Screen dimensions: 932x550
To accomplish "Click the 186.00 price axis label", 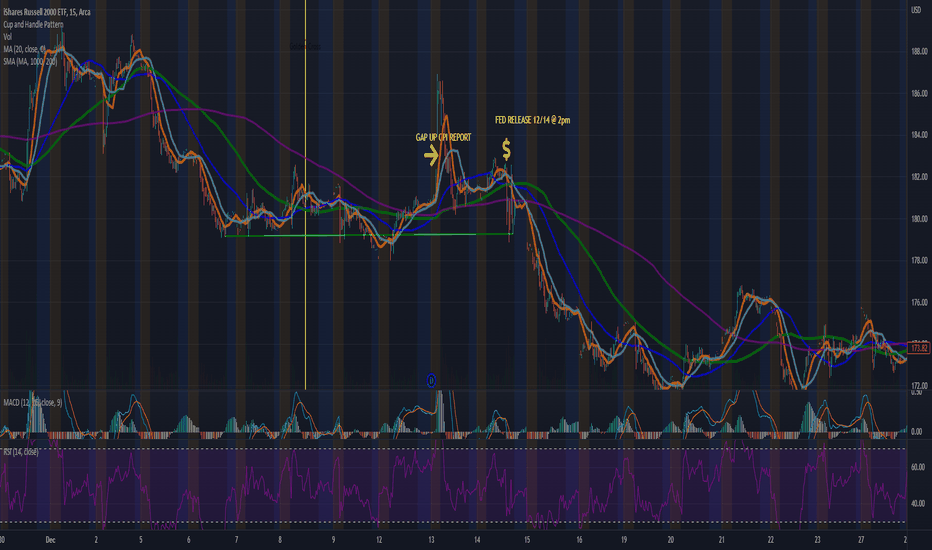I will 920,93.
